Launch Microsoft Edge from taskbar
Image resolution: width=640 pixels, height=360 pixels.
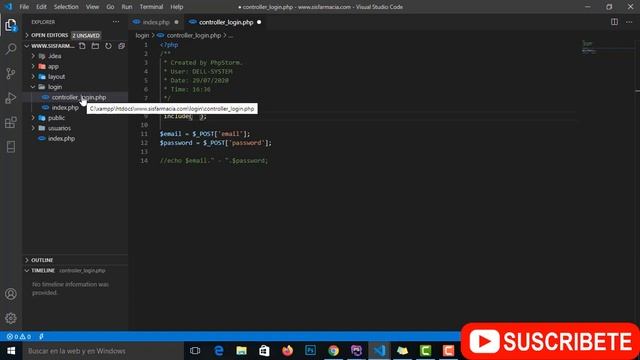[219, 351]
